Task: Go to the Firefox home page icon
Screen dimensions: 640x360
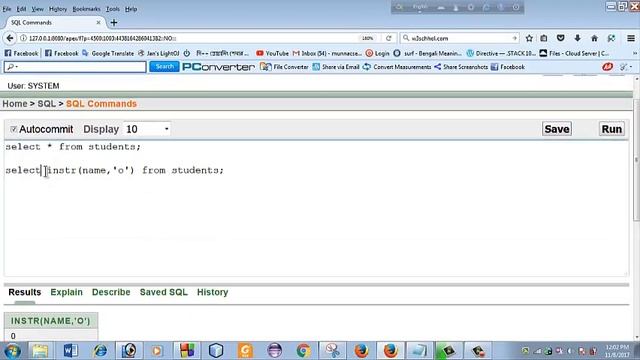Action: 594,38
